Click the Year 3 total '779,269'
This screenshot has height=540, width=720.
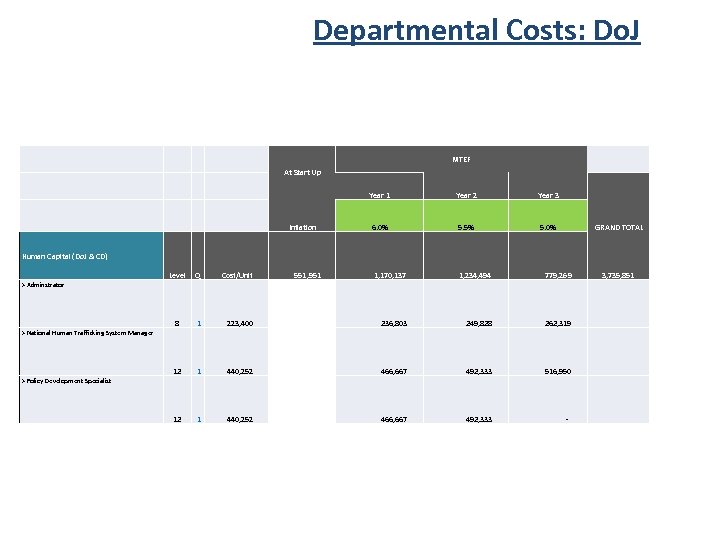click(558, 276)
